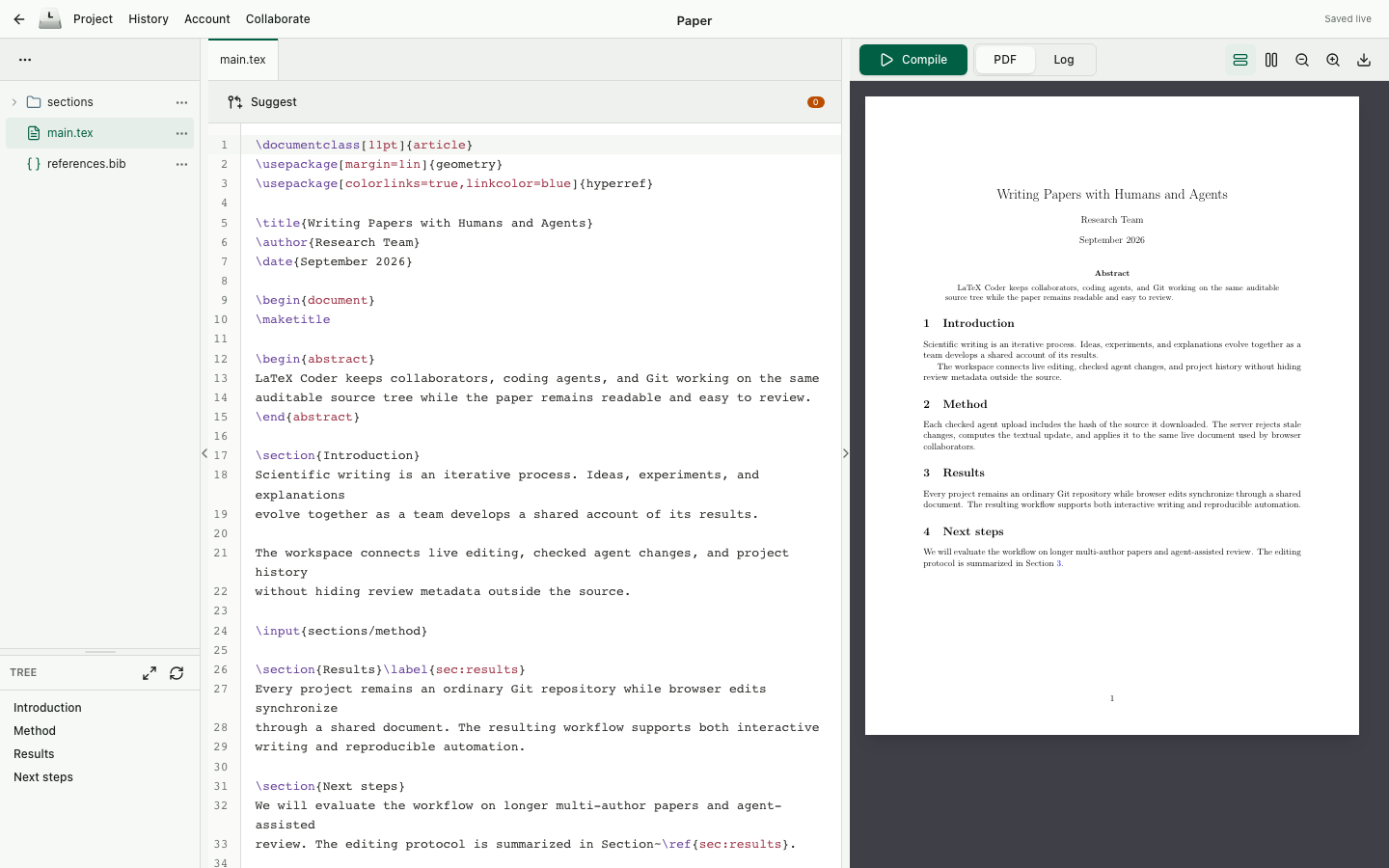Click '2 Method' heading in PDF
Image resolution: width=1389 pixels, height=868 pixels.
955,404
